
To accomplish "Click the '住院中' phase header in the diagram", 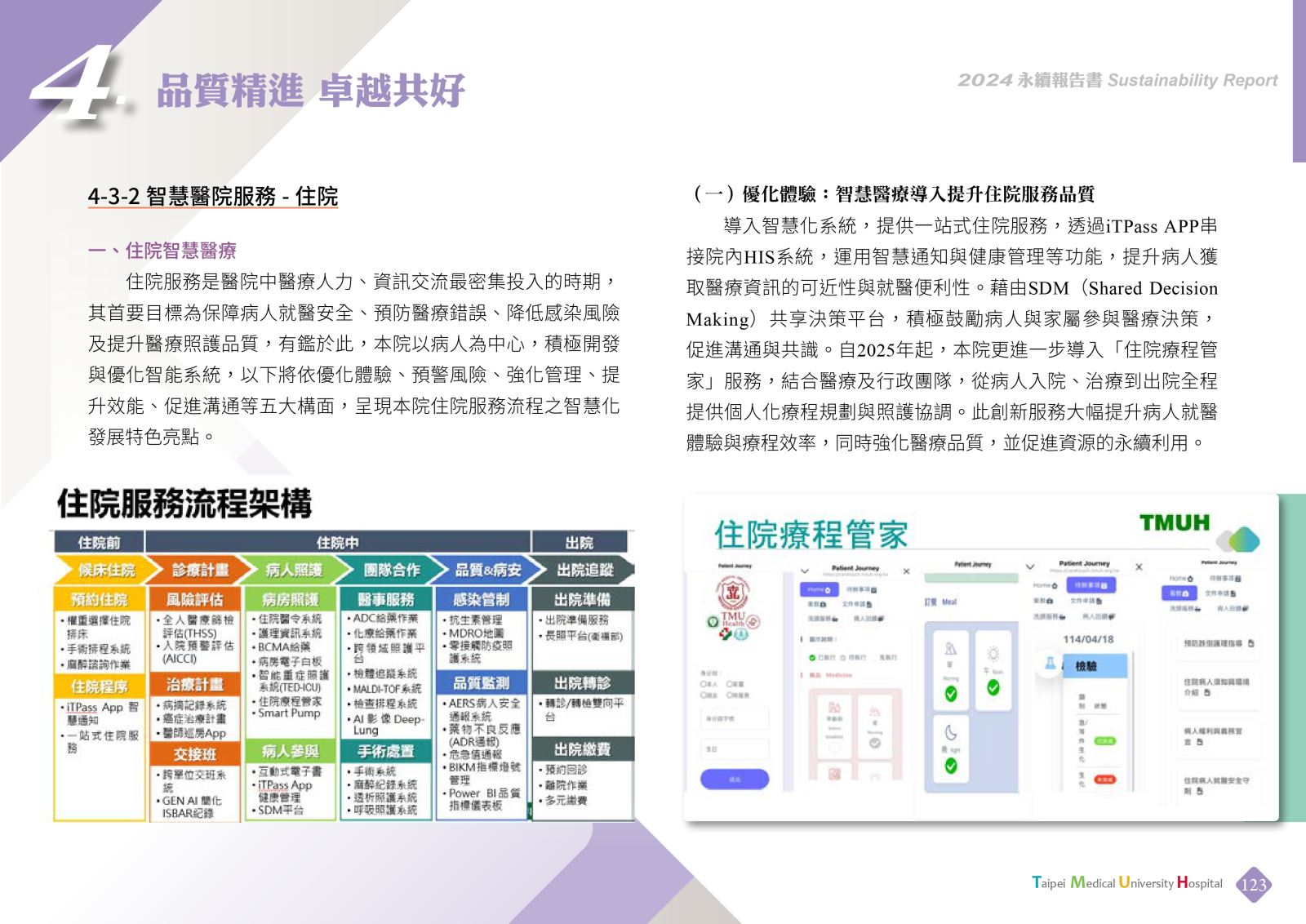I will (337, 543).
